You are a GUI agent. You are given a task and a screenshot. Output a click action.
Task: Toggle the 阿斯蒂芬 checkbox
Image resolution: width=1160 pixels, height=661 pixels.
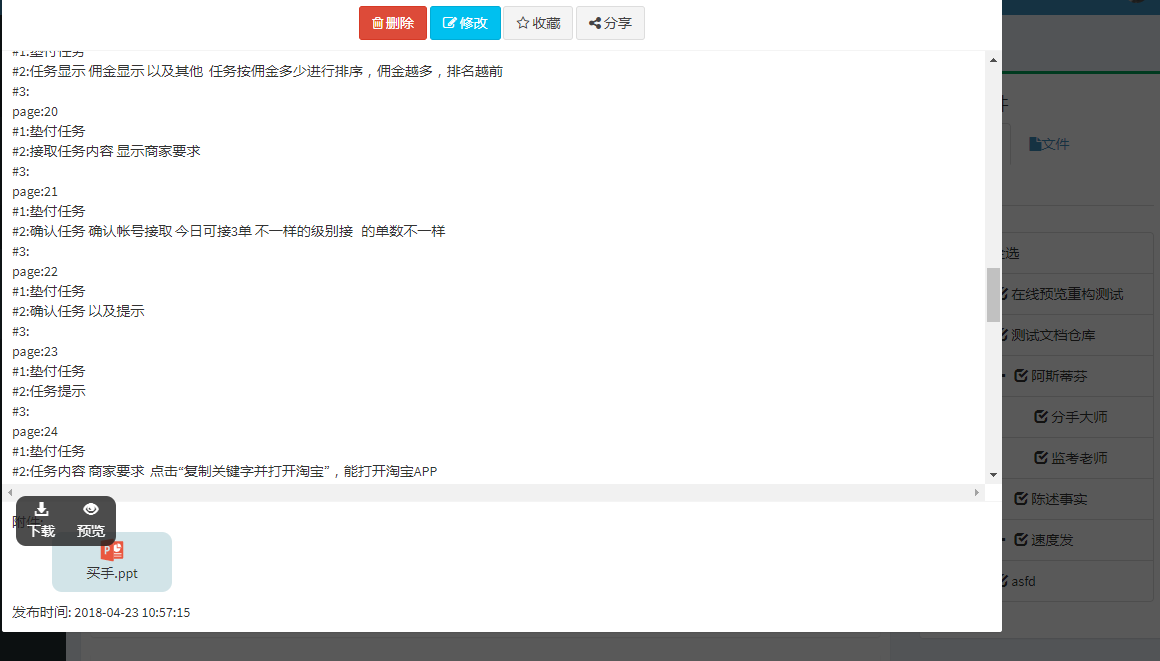pyautogui.click(x=1021, y=376)
